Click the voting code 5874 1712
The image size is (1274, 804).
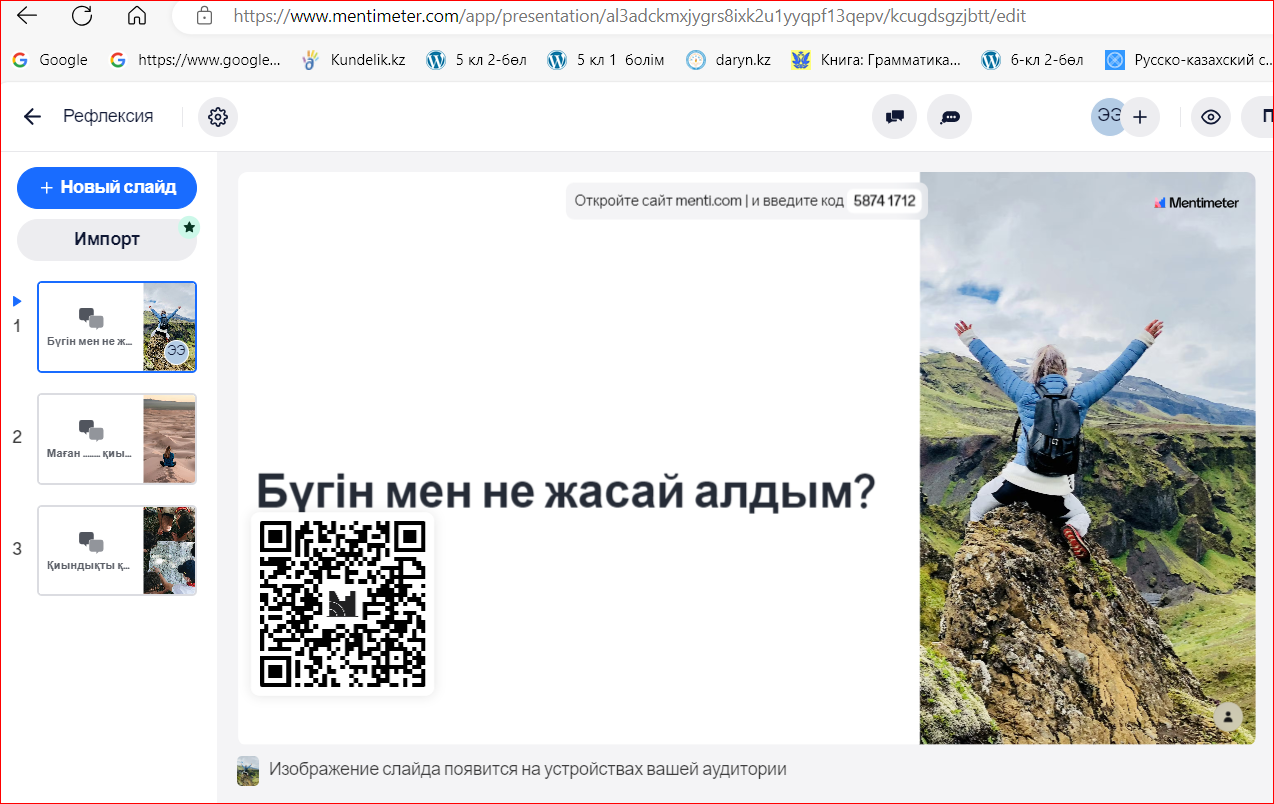tap(884, 201)
